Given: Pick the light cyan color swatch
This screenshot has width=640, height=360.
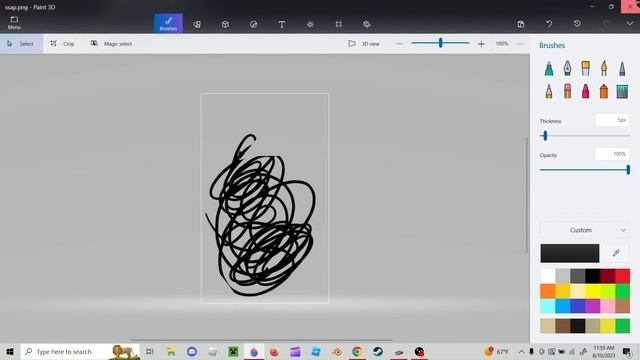Looking at the screenshot, I should (548, 306).
